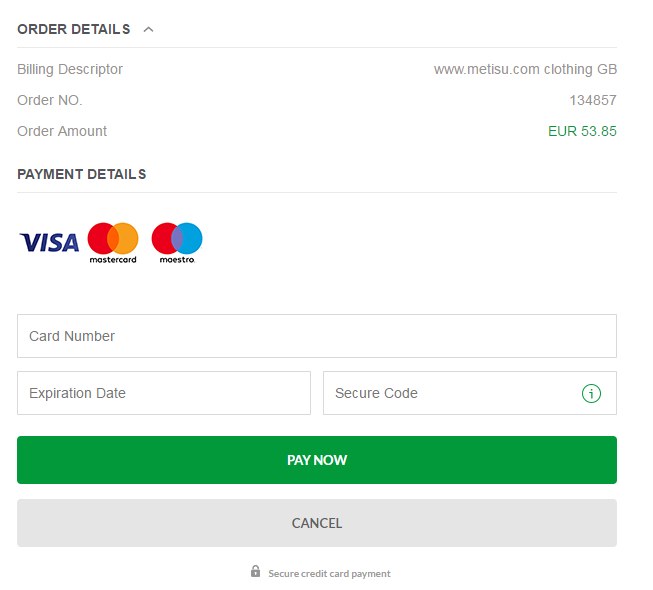Click the www.metisu.com clothing GB text
The height and width of the screenshot is (590, 653).
[x=525, y=69]
